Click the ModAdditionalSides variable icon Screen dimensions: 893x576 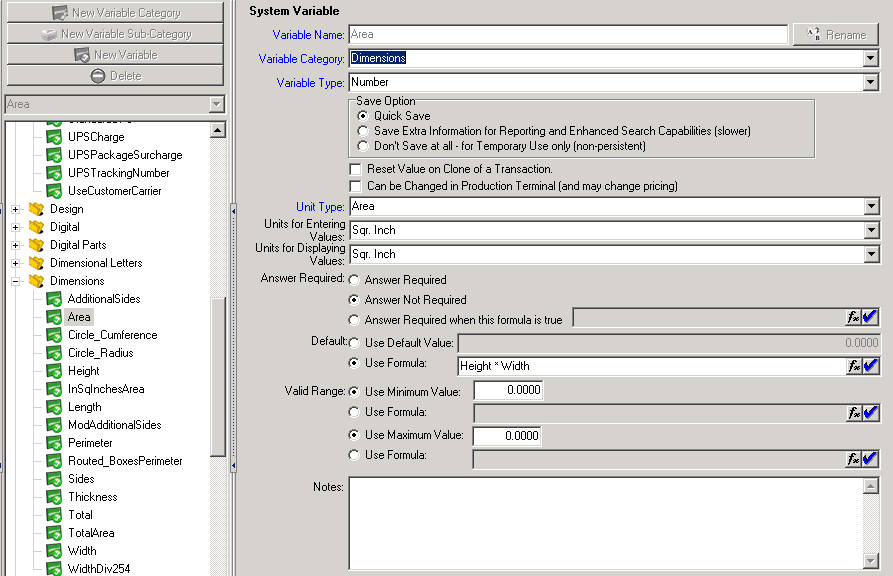(x=54, y=425)
